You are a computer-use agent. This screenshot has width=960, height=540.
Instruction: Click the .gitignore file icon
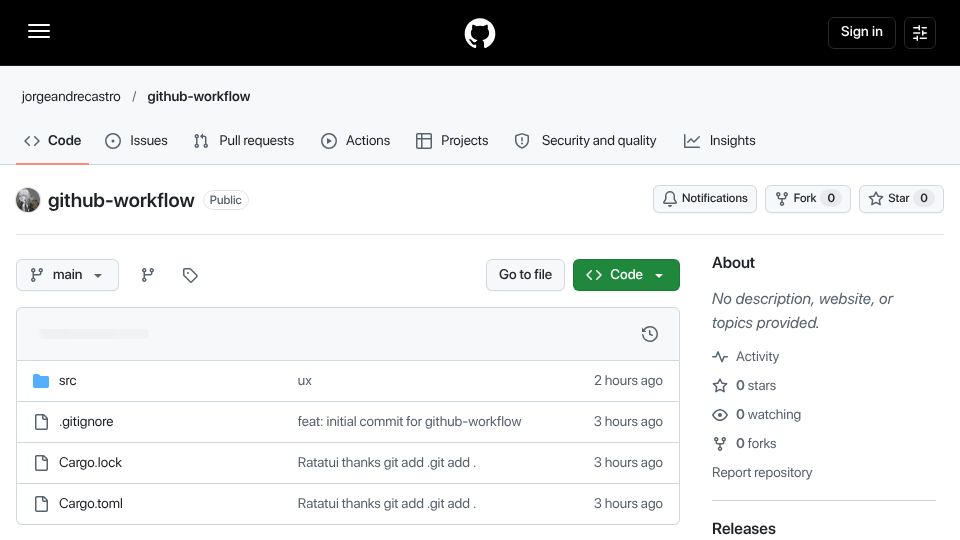coord(41,422)
